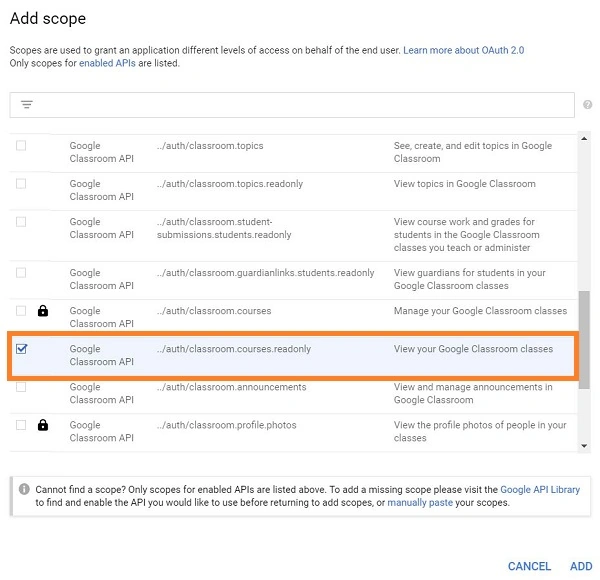Check the student-submissions.students.readonly checkbox
The height and width of the screenshot is (580, 600).
click(x=21, y=222)
